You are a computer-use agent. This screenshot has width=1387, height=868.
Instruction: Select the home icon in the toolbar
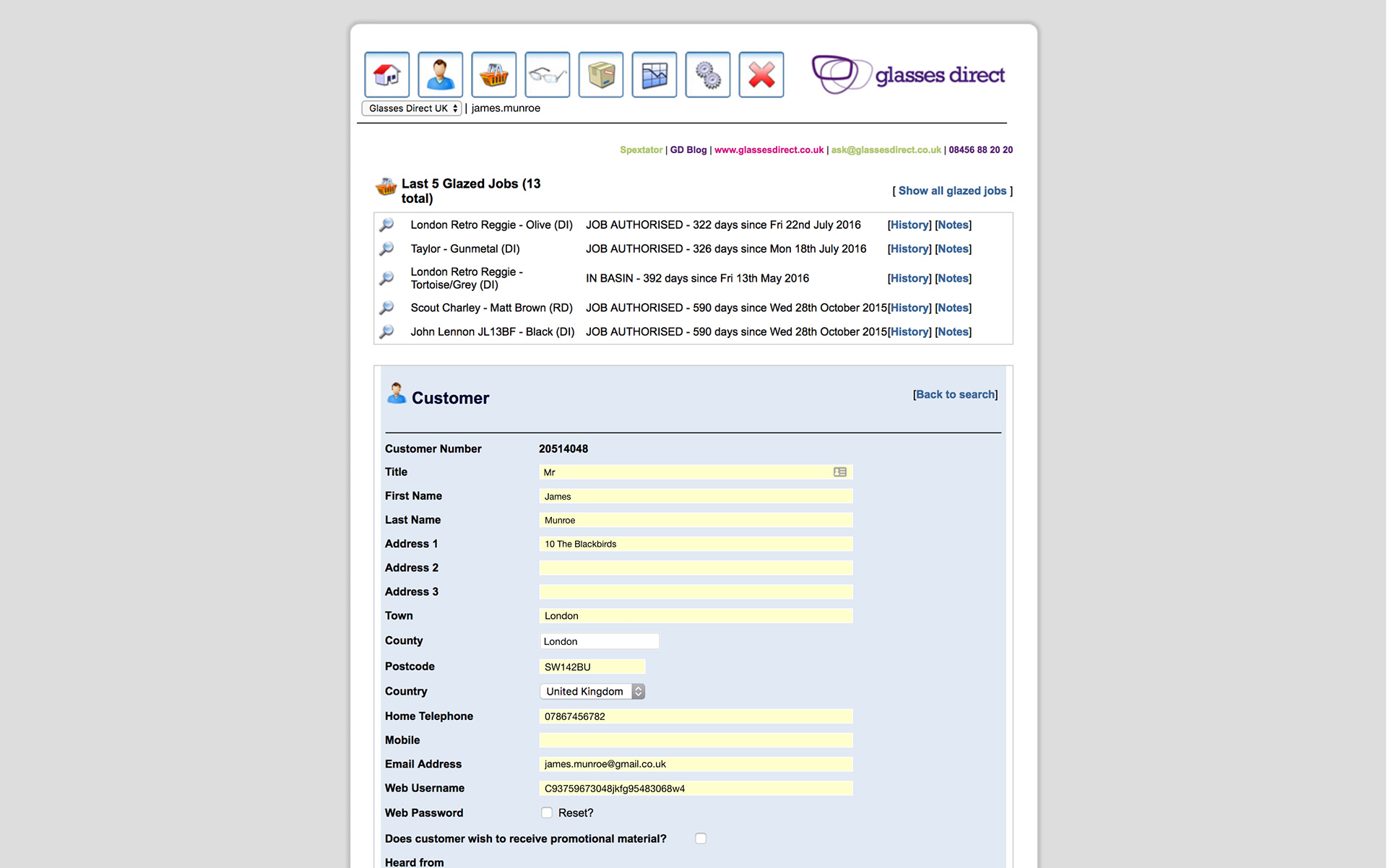(x=387, y=74)
